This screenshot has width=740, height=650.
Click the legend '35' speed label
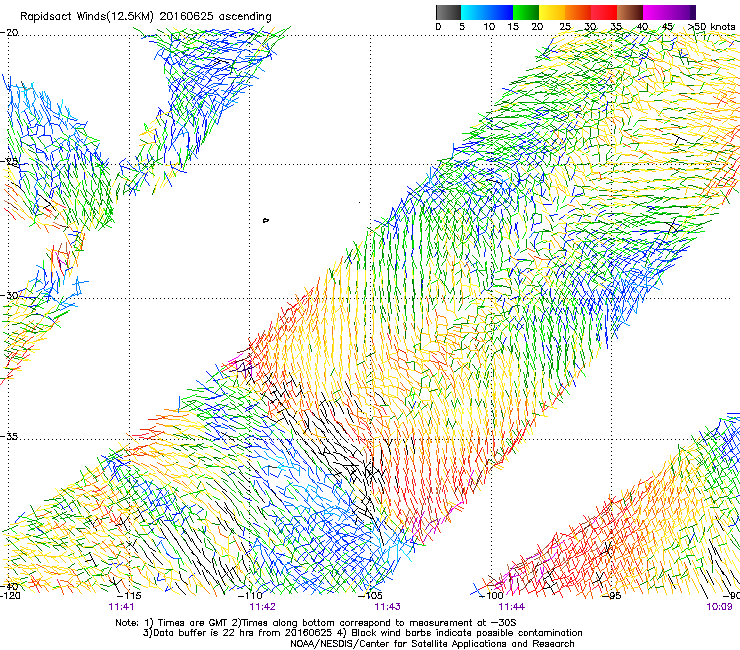(616, 27)
